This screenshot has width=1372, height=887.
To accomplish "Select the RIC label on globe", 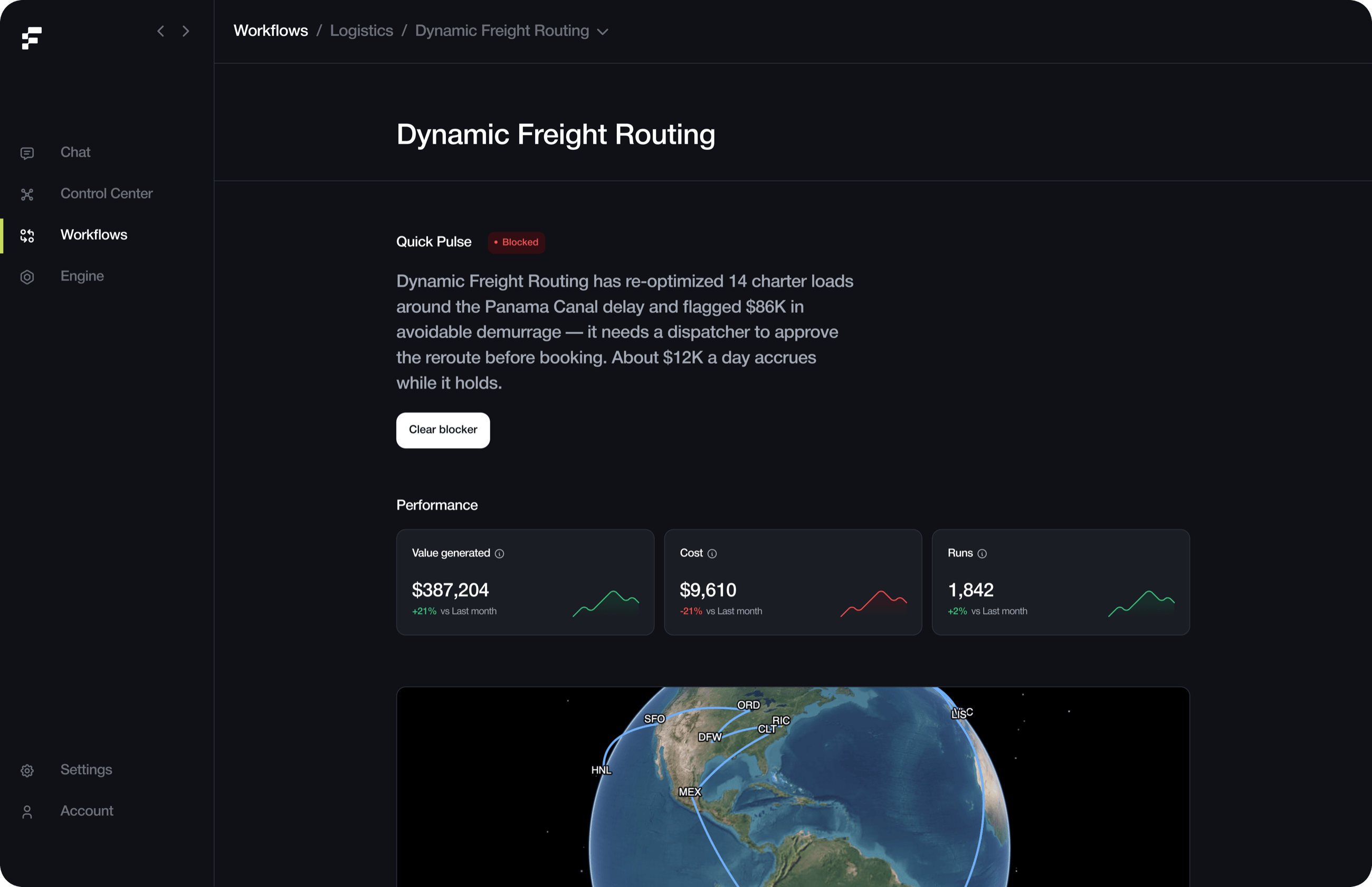I will (x=781, y=721).
